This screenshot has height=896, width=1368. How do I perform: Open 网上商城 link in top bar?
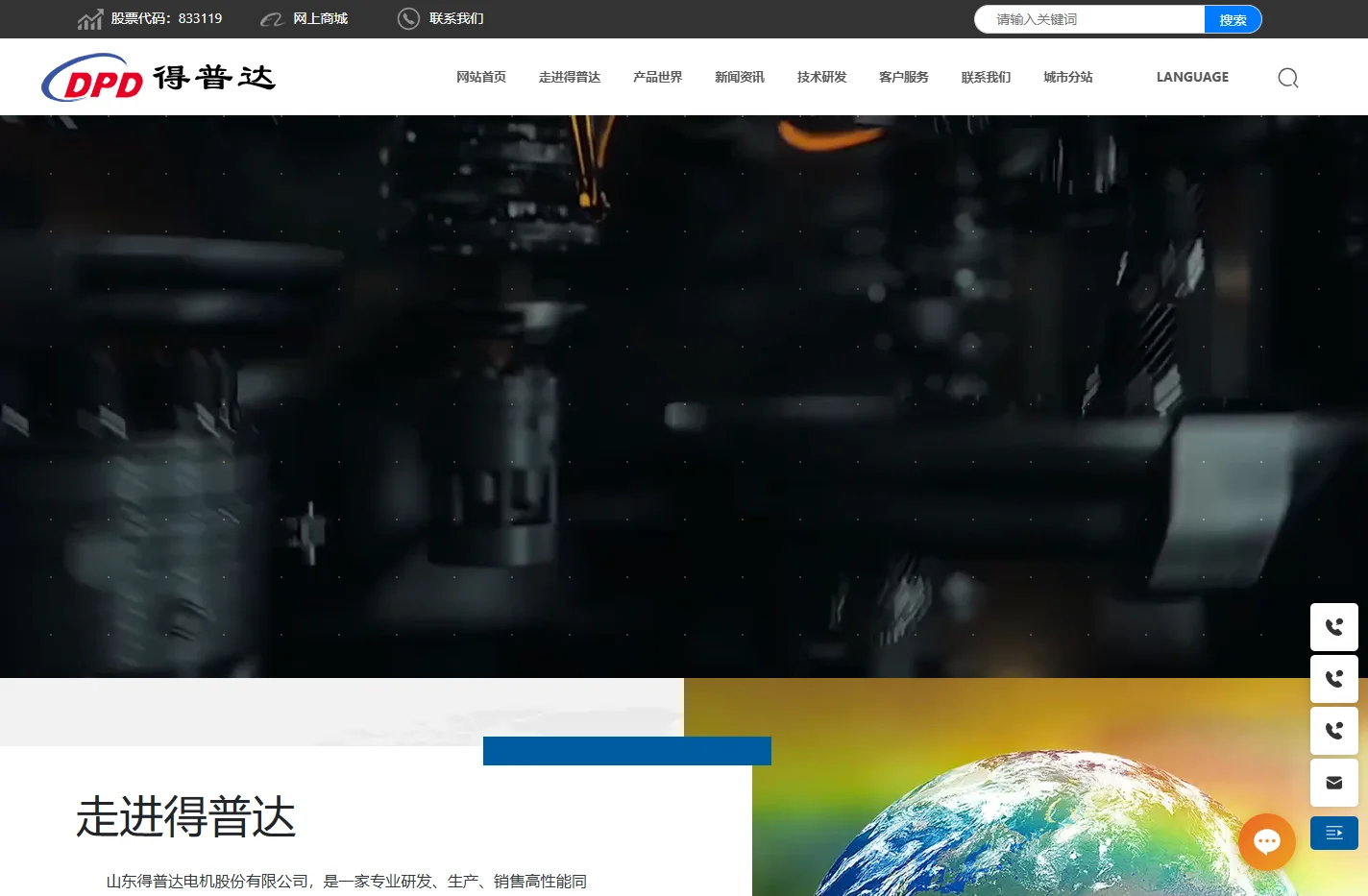[x=321, y=18]
